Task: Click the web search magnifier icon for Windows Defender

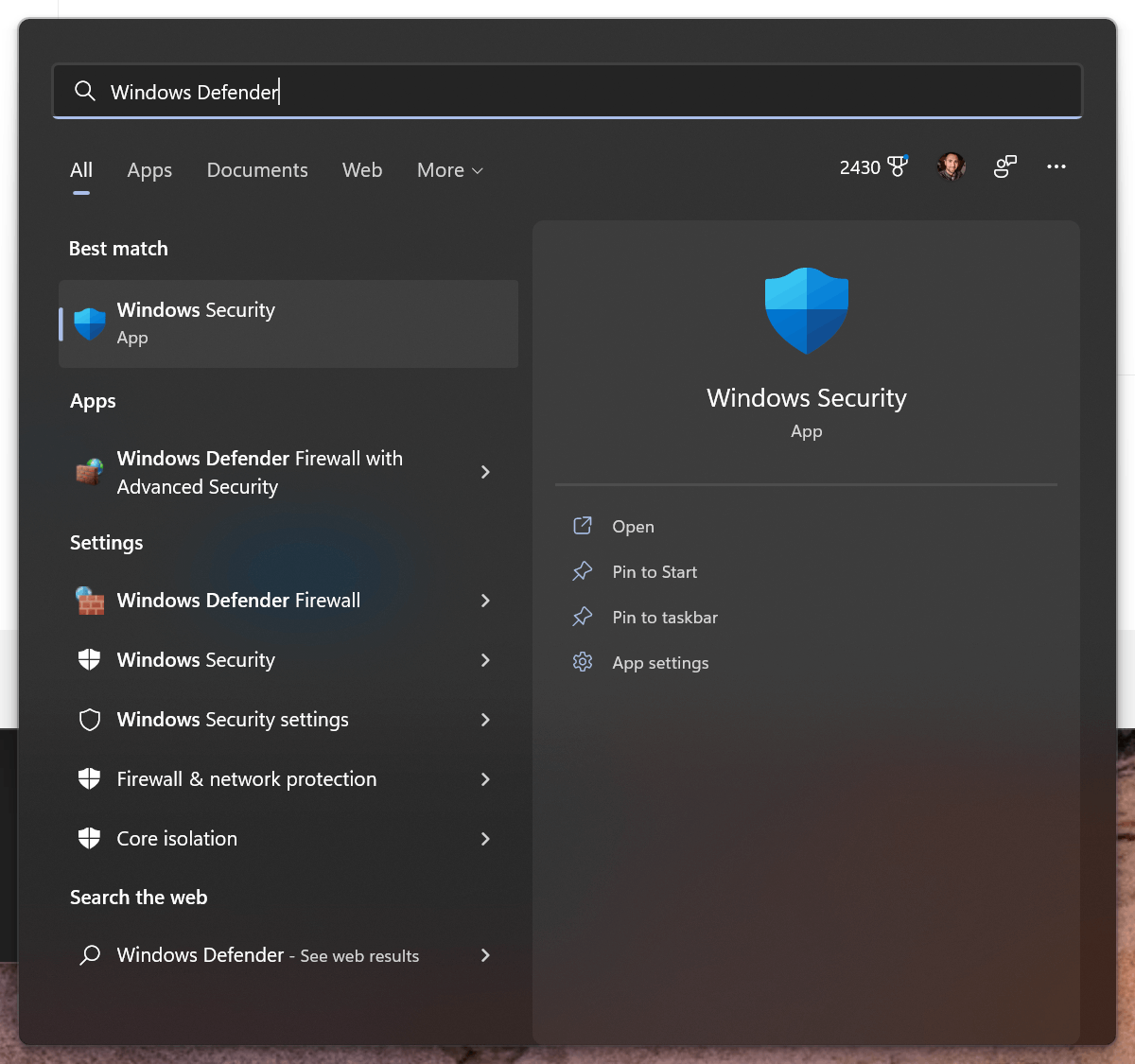Action: (x=90, y=955)
